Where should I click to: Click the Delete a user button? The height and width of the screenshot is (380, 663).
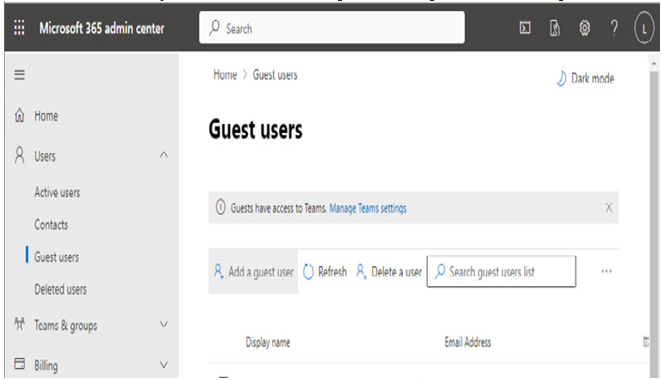389,271
